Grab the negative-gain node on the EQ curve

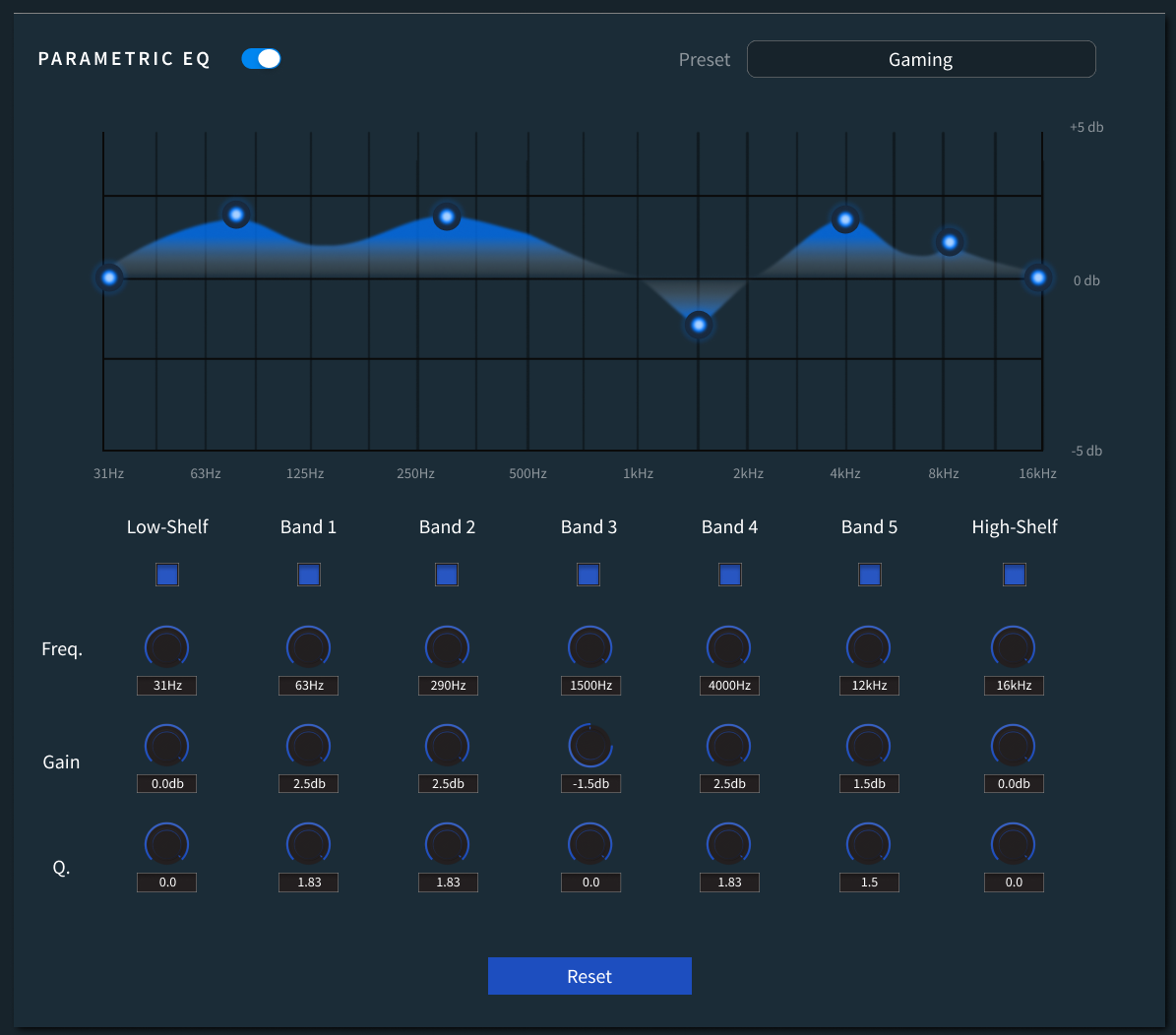(699, 325)
